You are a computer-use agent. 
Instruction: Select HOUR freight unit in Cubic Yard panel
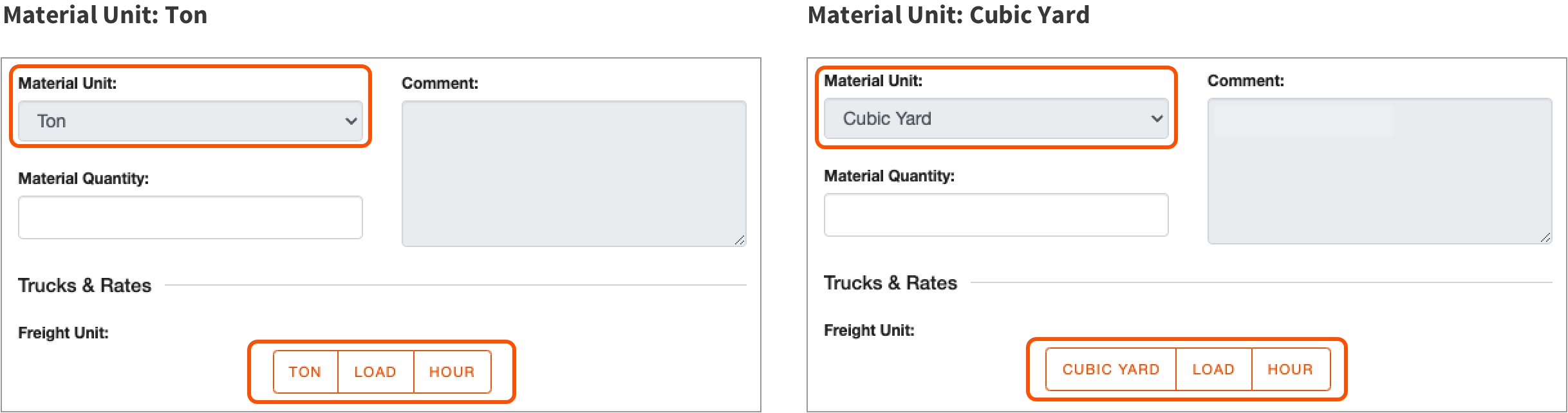[1291, 369]
